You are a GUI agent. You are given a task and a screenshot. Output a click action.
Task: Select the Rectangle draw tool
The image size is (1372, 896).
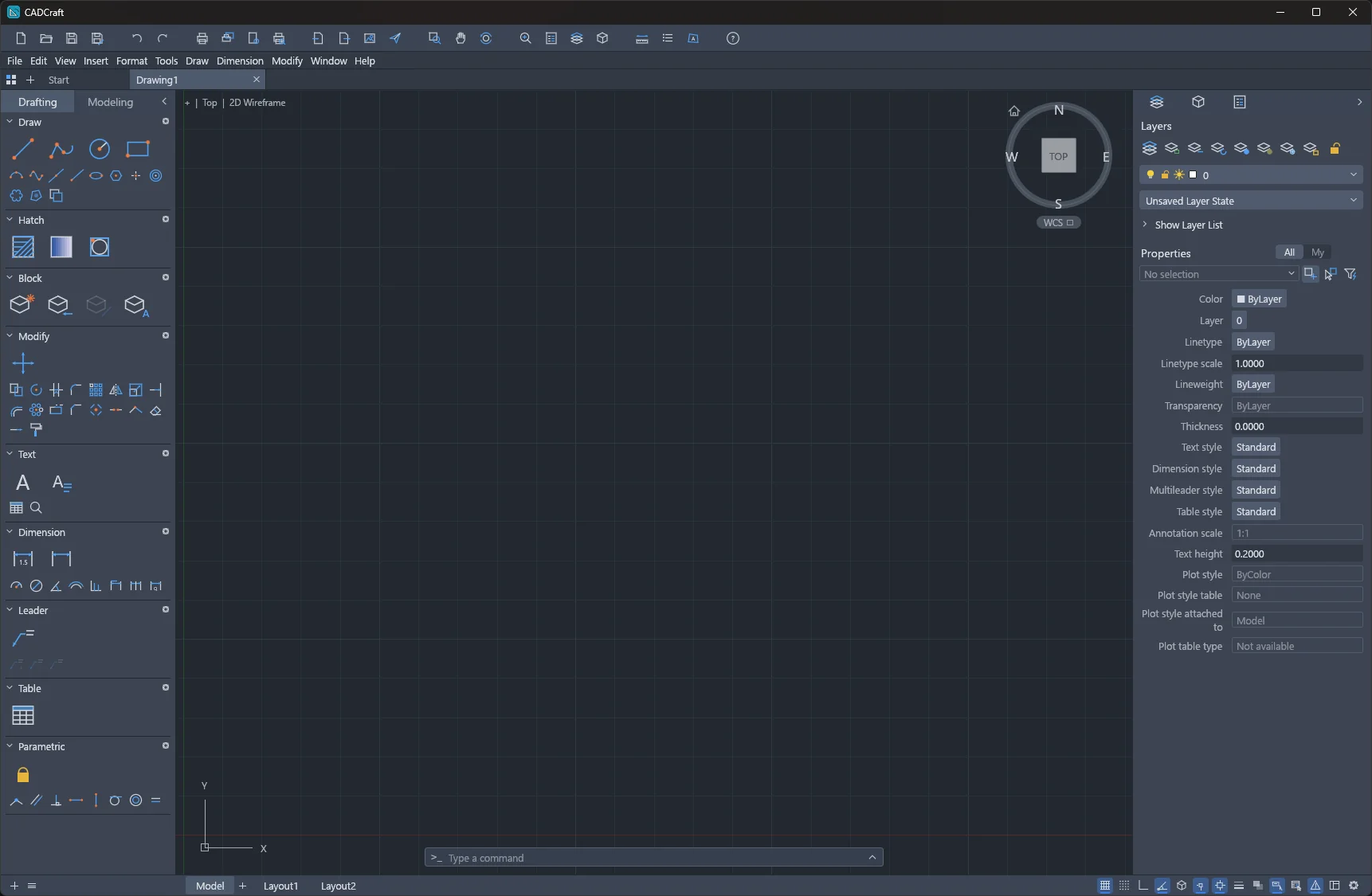138,149
